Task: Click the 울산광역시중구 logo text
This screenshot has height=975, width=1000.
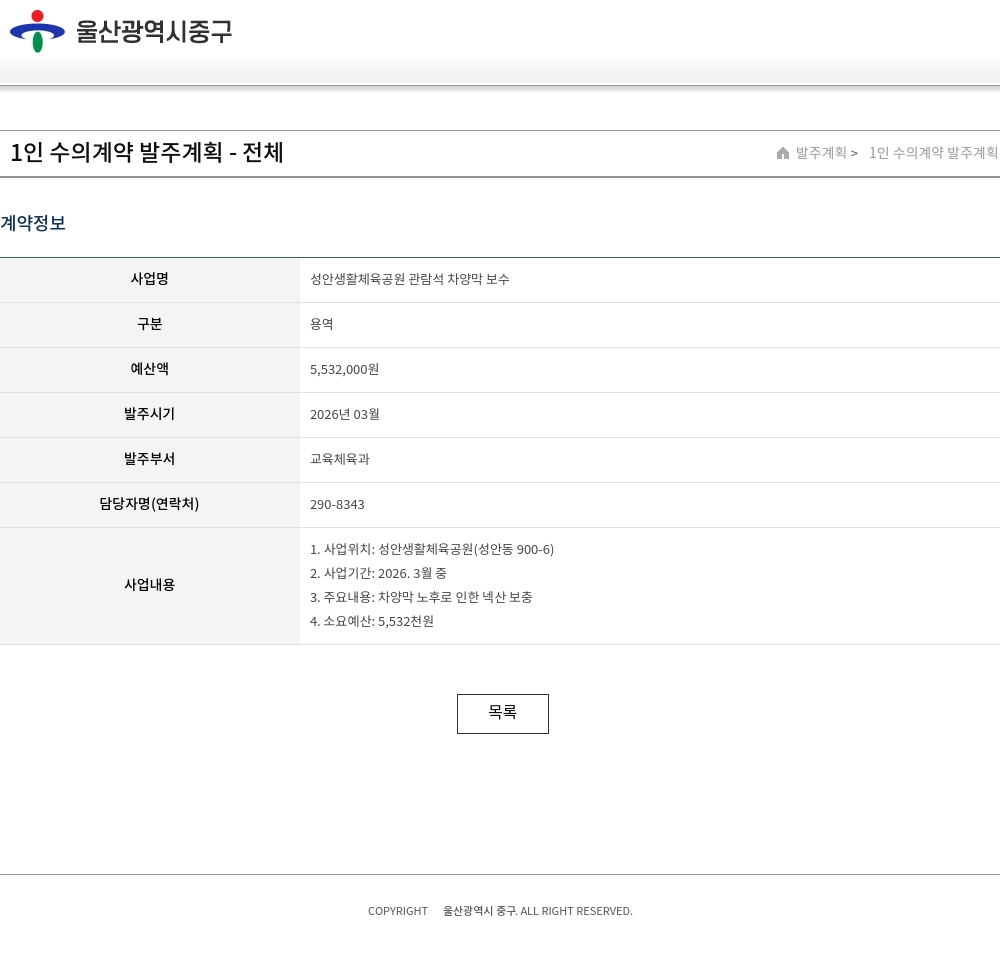Action: point(154,32)
